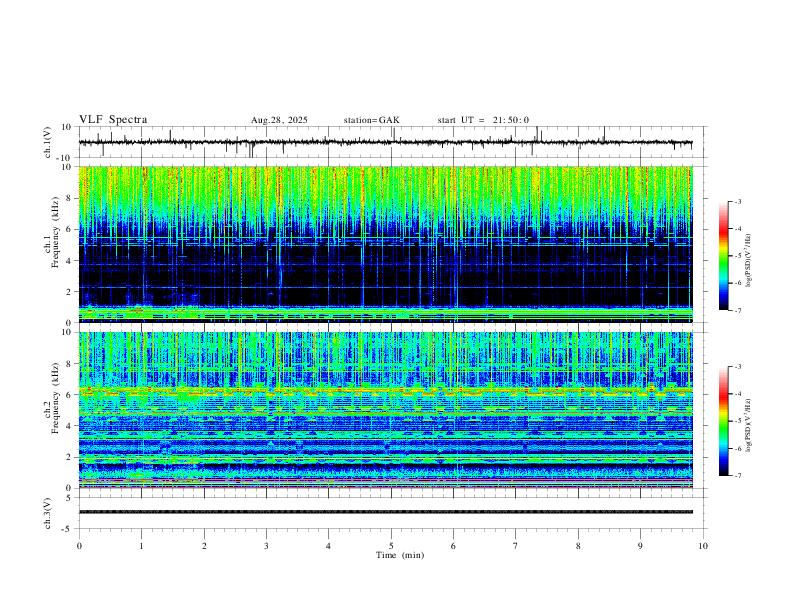Click the '-7' value on ch.2 color bar

click(737, 476)
